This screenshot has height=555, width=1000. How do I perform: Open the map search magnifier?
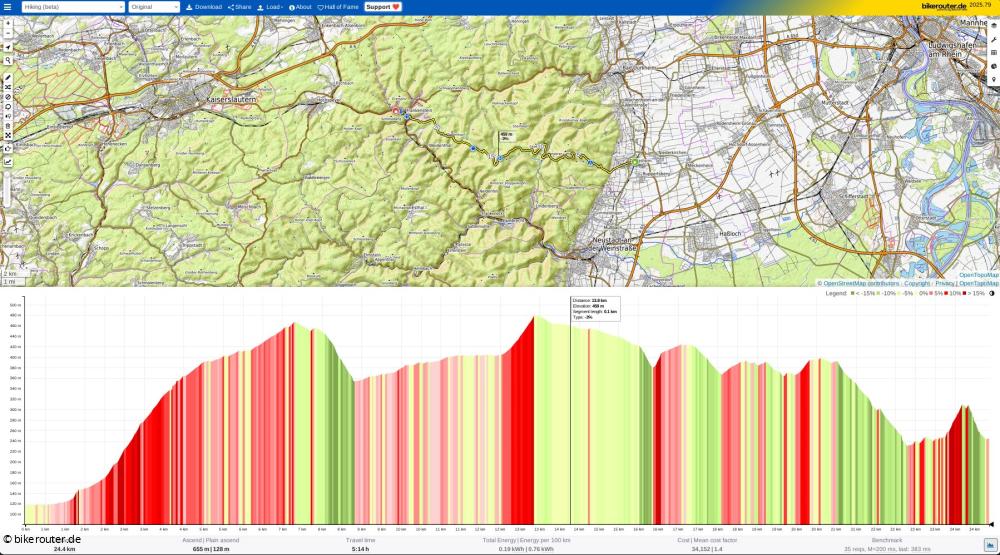click(8, 60)
